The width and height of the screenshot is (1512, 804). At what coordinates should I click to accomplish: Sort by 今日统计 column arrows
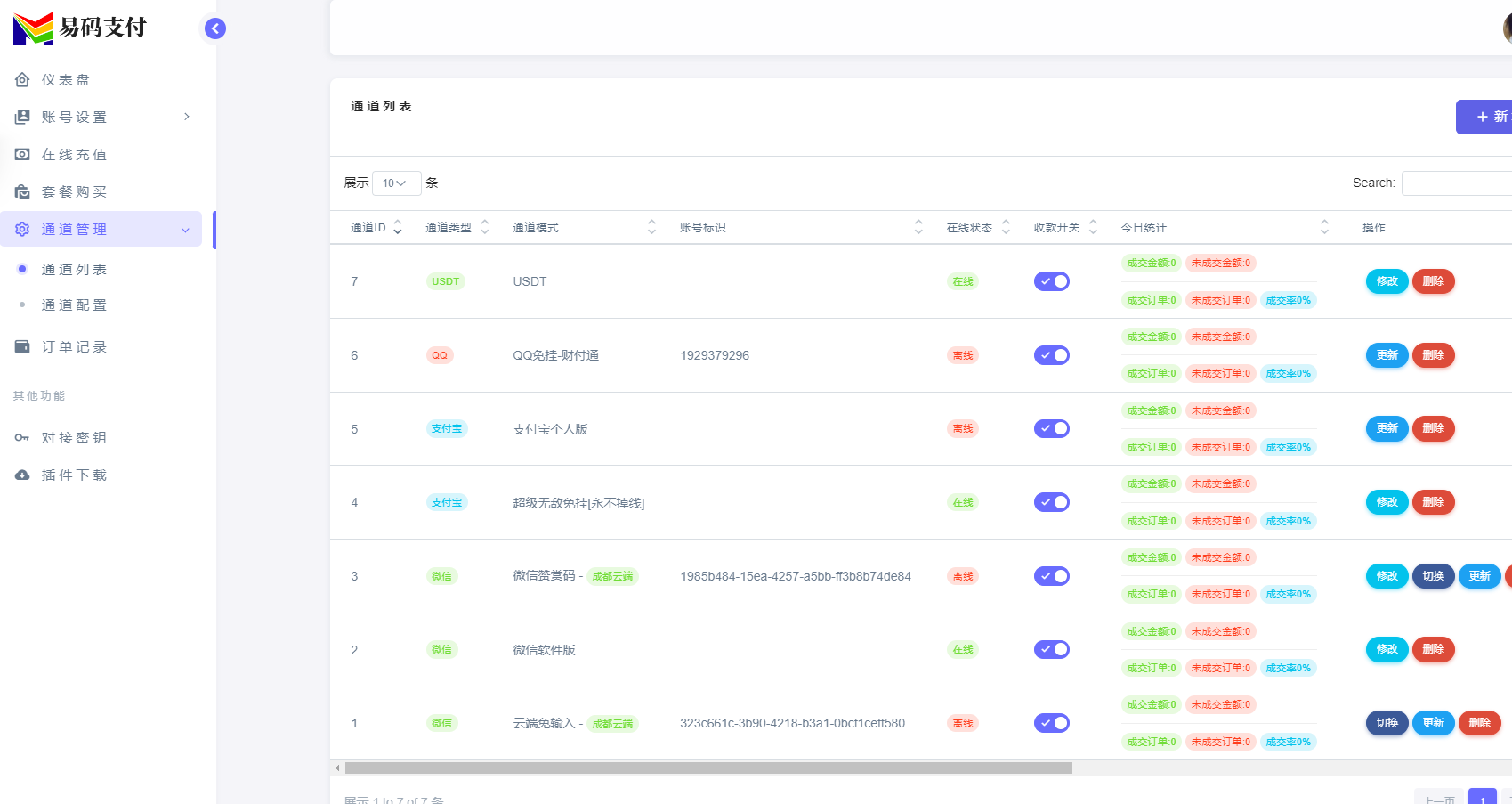click(x=1324, y=227)
